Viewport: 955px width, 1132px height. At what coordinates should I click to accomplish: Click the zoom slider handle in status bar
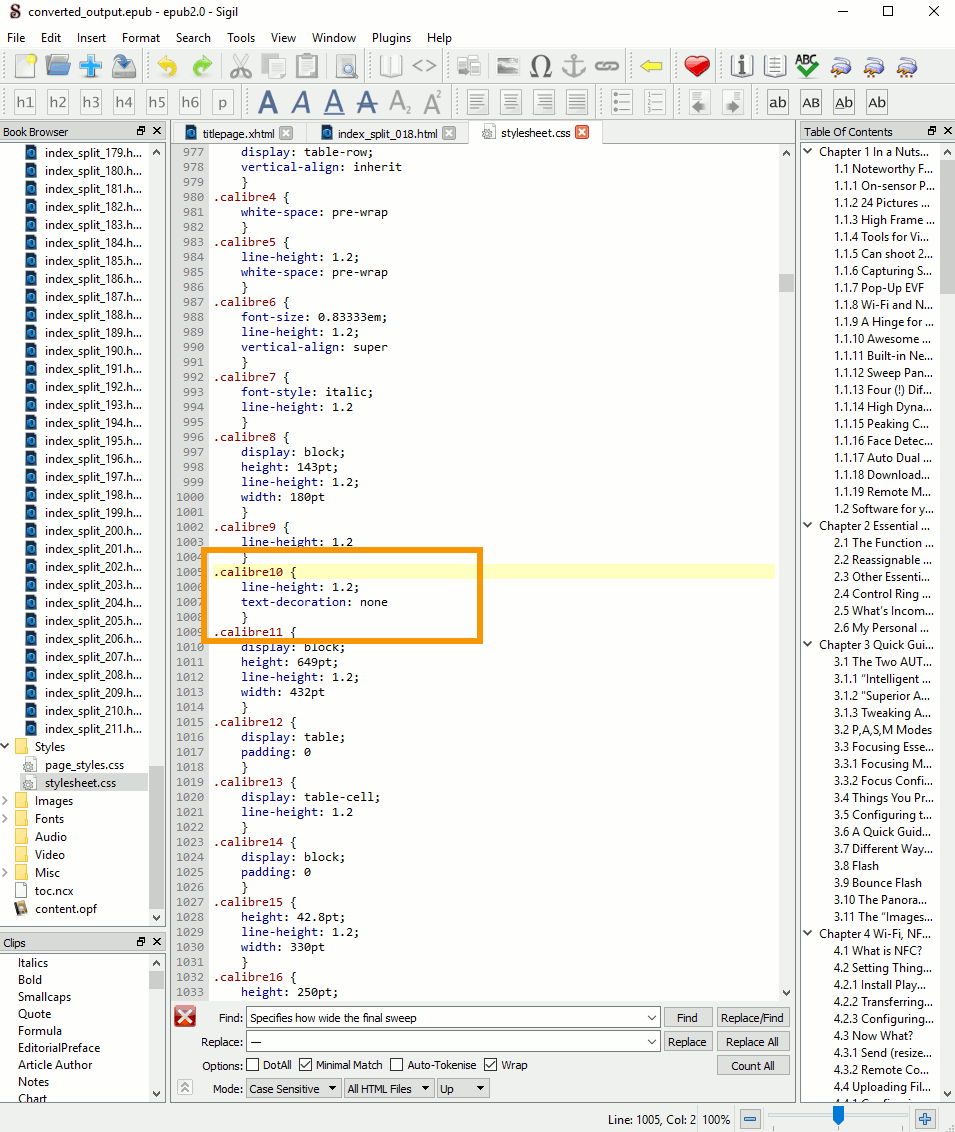(x=838, y=1115)
